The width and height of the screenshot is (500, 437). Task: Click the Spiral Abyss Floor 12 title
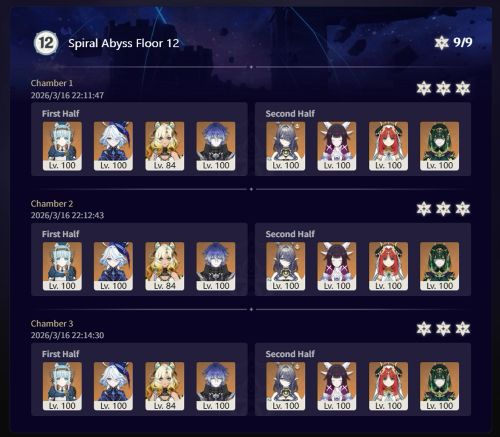pyautogui.click(x=124, y=43)
